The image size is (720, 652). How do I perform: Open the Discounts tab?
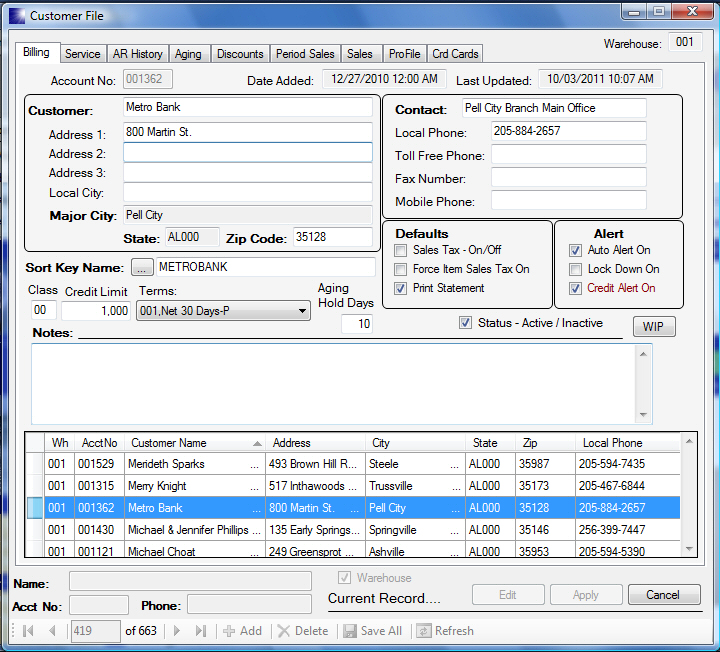[240, 54]
